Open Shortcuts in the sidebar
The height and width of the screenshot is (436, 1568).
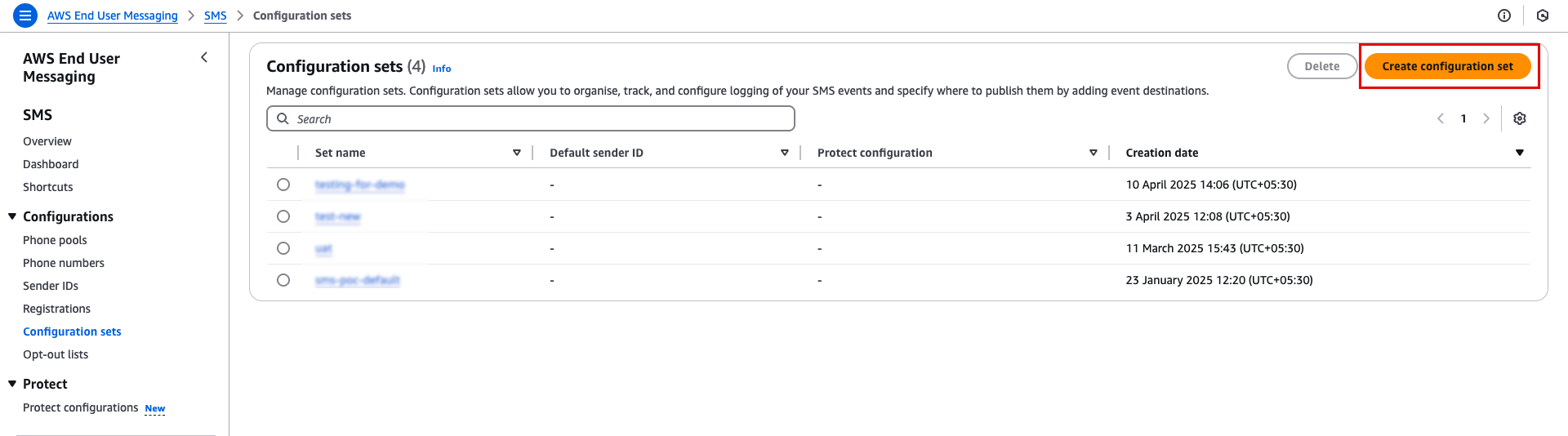[x=48, y=187]
